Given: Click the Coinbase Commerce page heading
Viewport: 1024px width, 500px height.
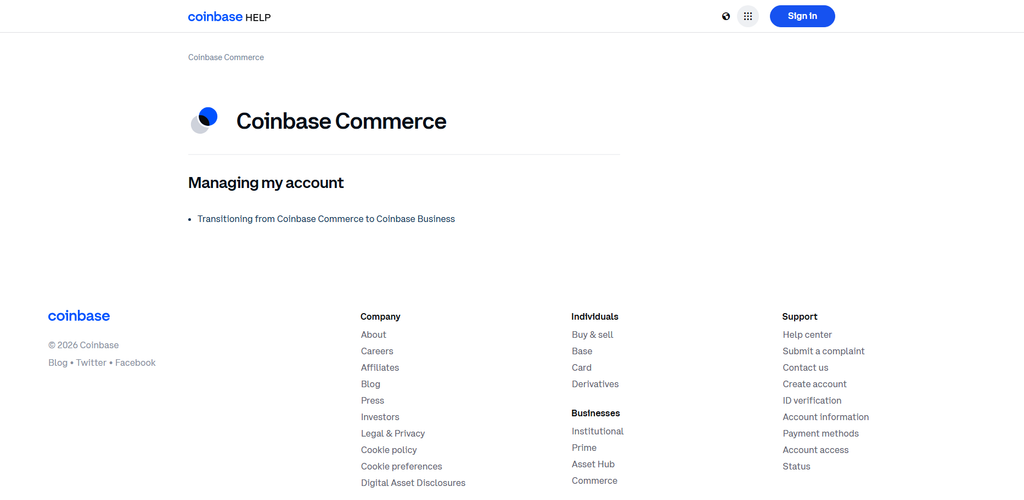Looking at the screenshot, I should (341, 121).
